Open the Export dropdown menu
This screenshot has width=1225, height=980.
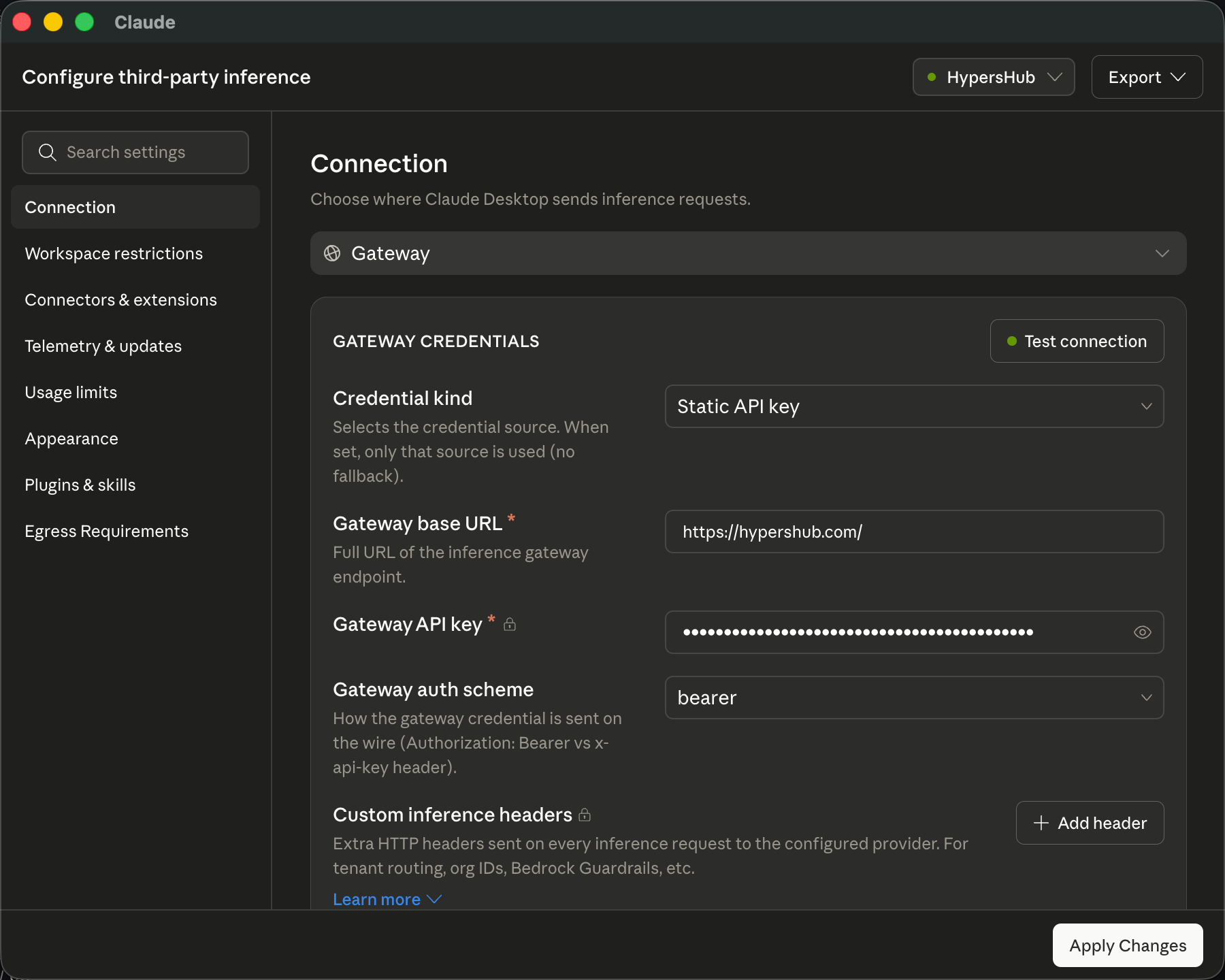coord(1147,77)
